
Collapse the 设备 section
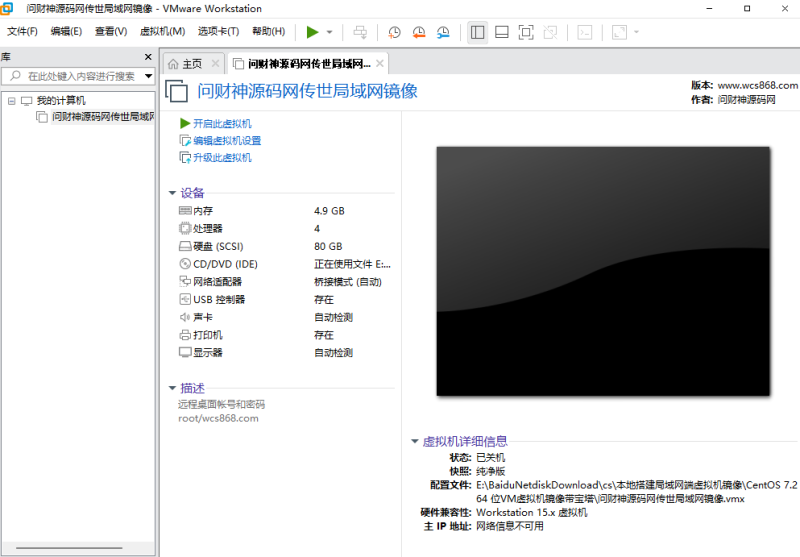point(172,193)
